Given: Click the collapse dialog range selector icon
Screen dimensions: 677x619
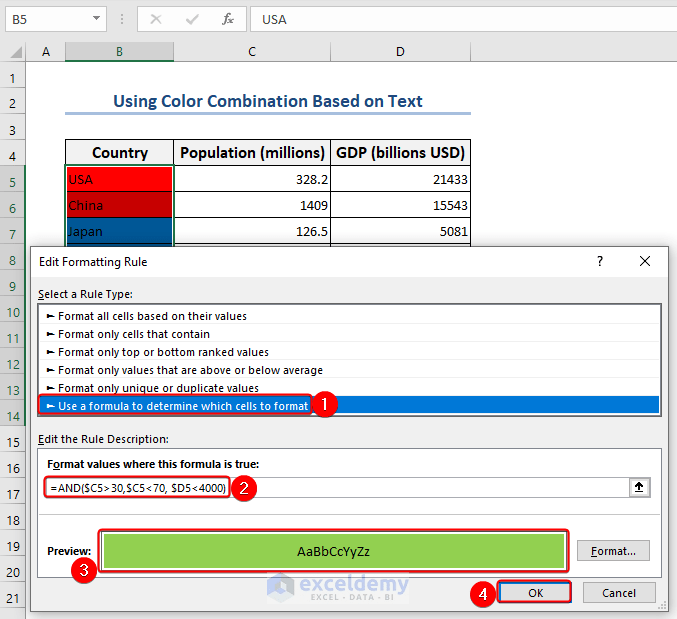Looking at the screenshot, I should coord(639,488).
